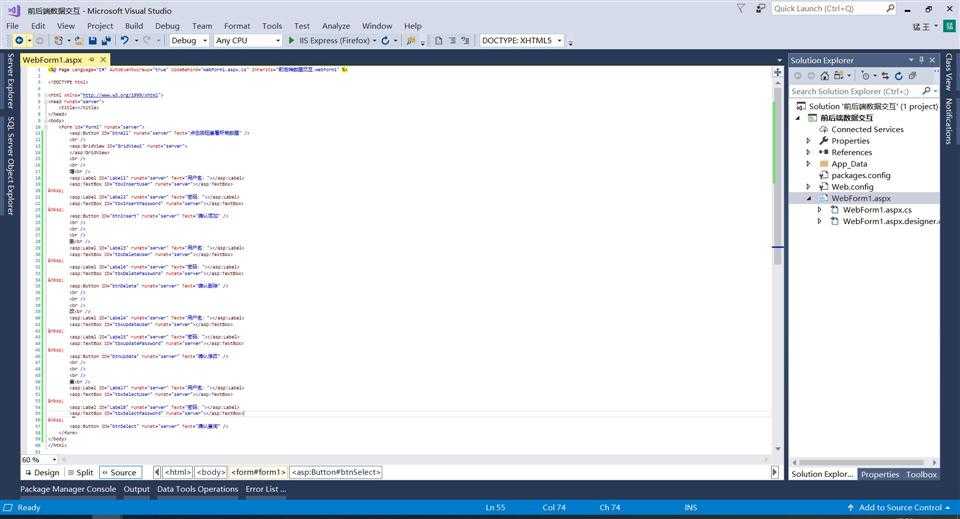Click Sync with Active Document in Solution Explorer
The image size is (960, 519).
tap(885, 76)
